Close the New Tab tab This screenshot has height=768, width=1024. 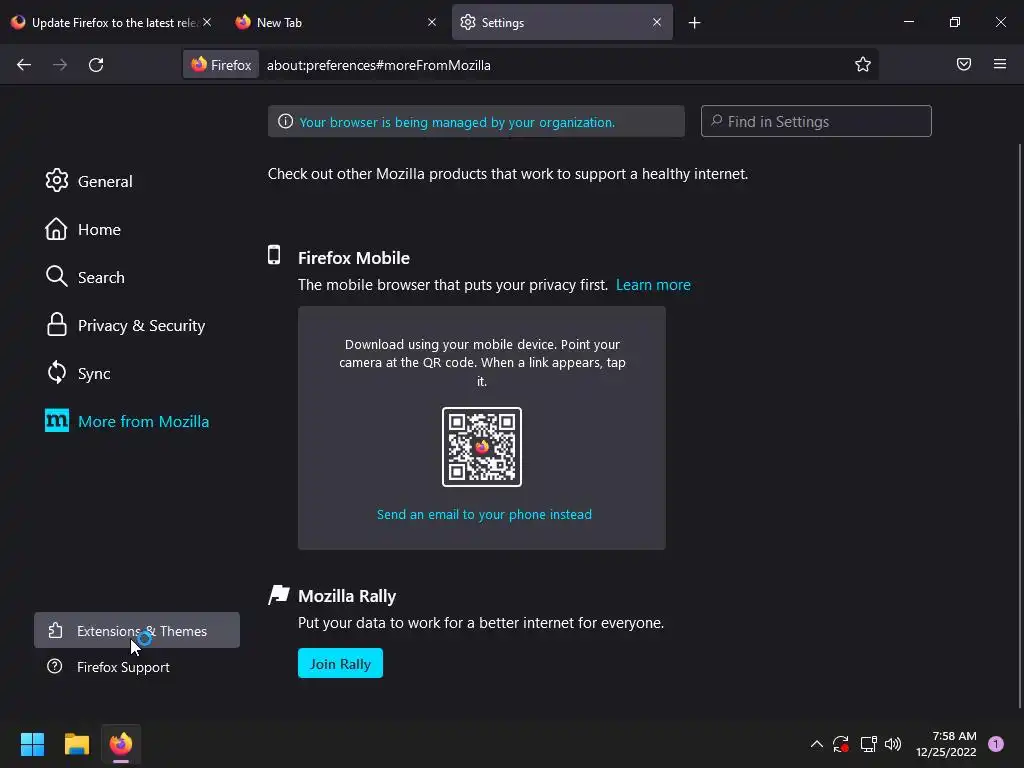point(432,22)
